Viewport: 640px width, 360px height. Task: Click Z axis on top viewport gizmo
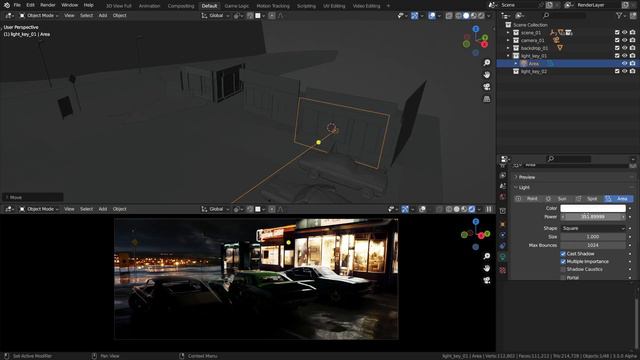pos(476,29)
